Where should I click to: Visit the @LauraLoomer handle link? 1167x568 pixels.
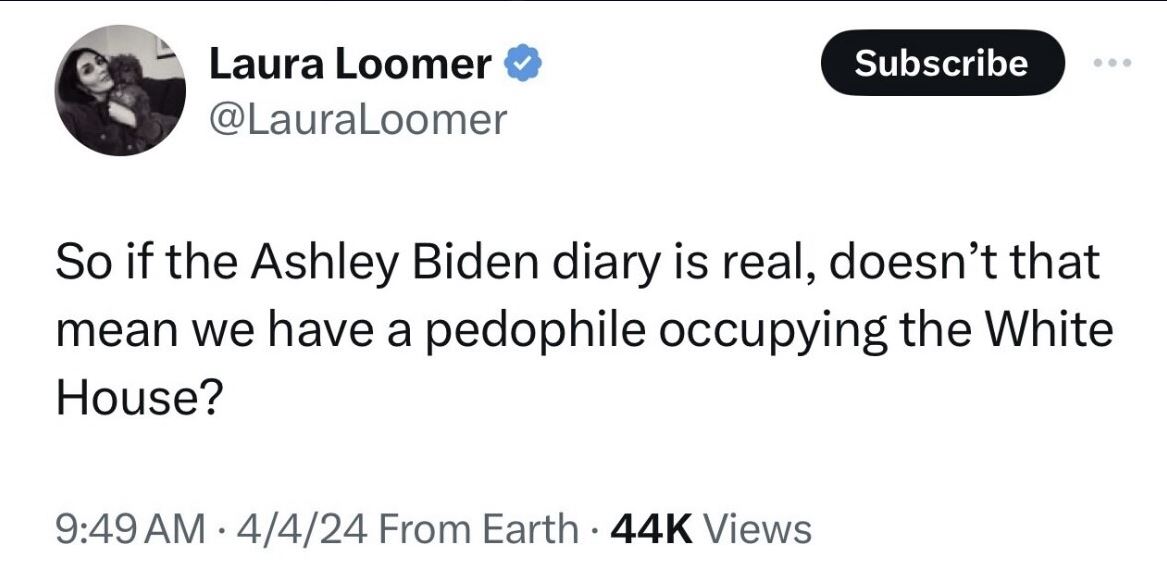(358, 119)
